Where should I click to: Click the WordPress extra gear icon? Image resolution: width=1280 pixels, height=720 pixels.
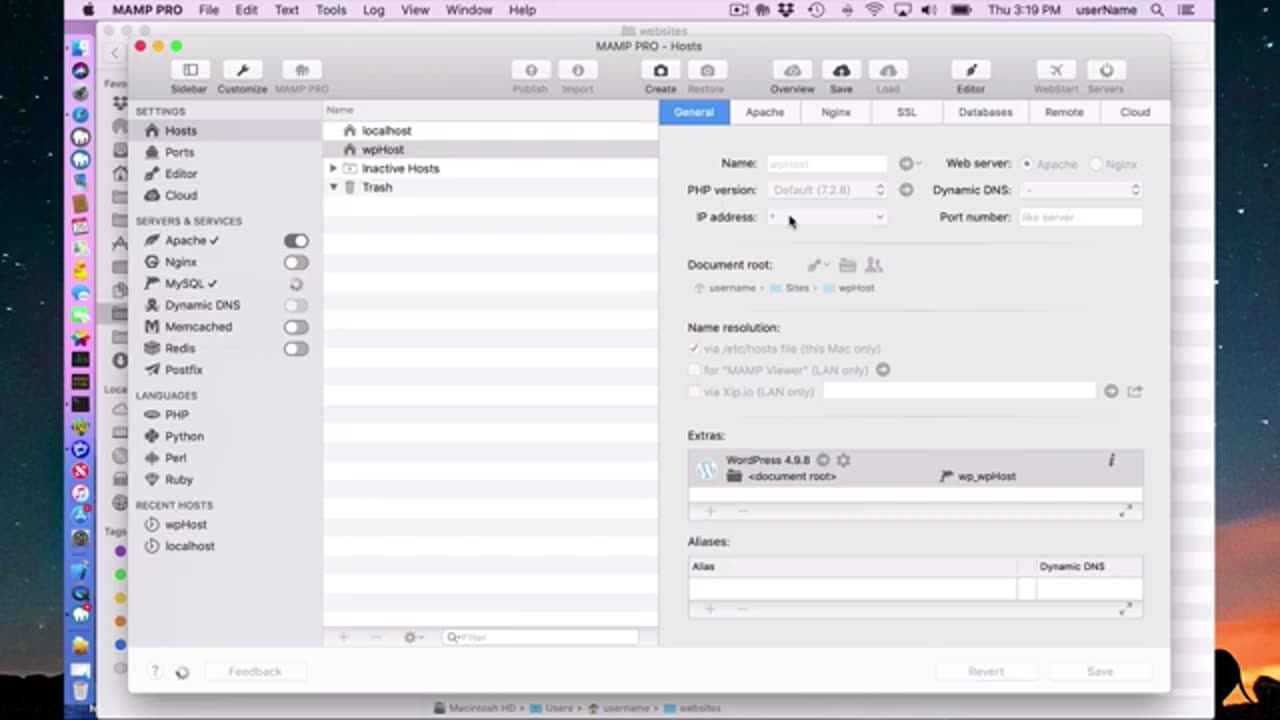(843, 460)
